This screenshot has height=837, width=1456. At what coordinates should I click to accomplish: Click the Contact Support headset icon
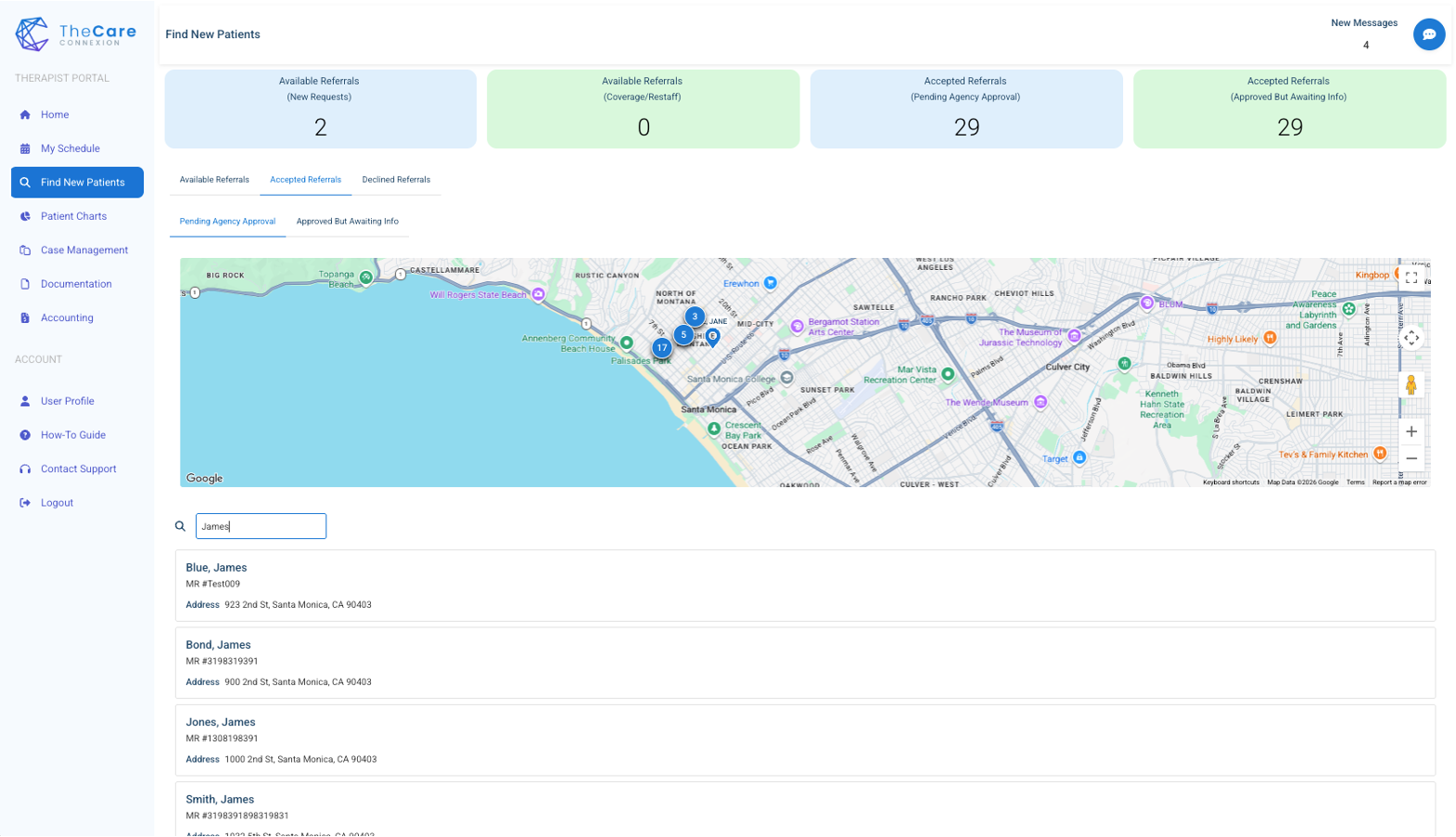tap(25, 470)
